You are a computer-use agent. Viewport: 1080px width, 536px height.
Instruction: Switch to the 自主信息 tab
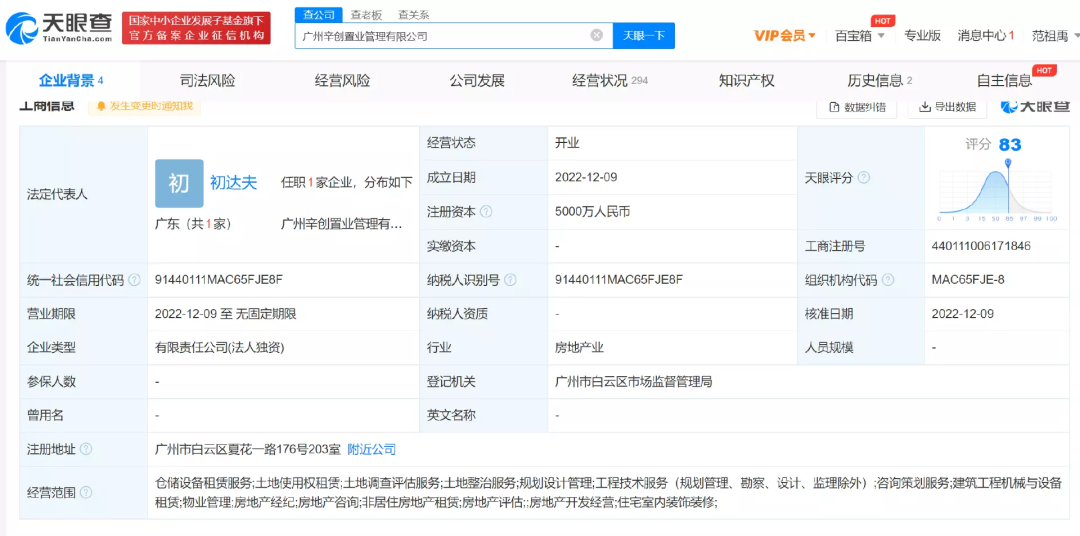tap(1005, 81)
